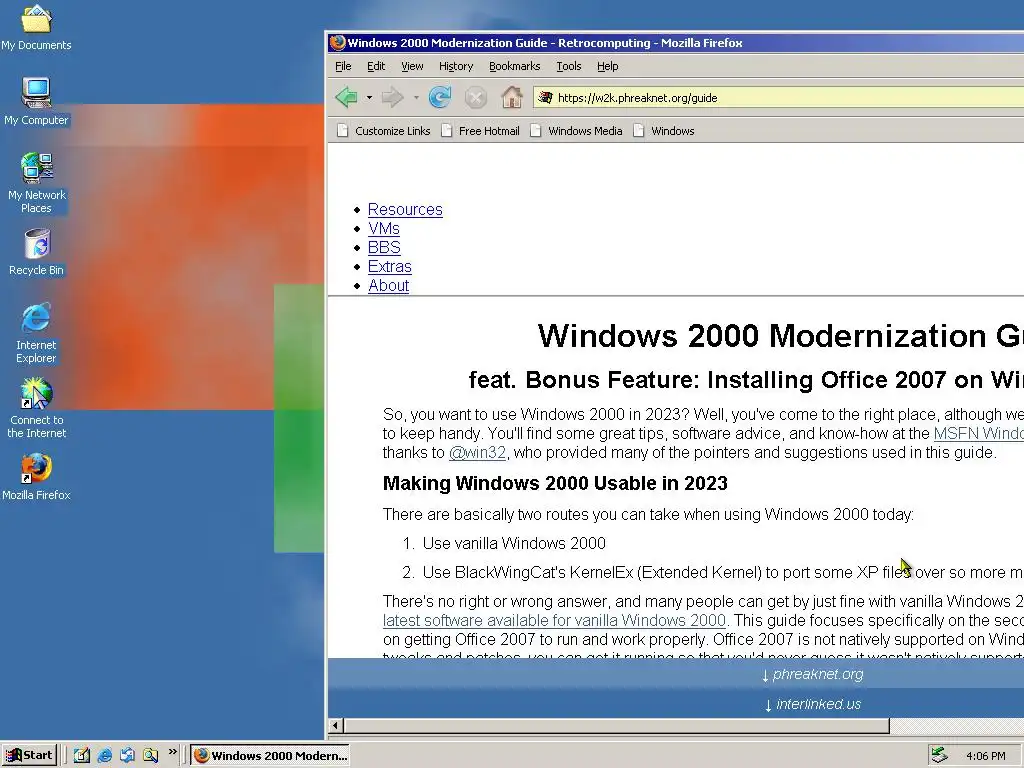Click the 4:06 PM clock
The image size is (1024, 768).
(985, 756)
